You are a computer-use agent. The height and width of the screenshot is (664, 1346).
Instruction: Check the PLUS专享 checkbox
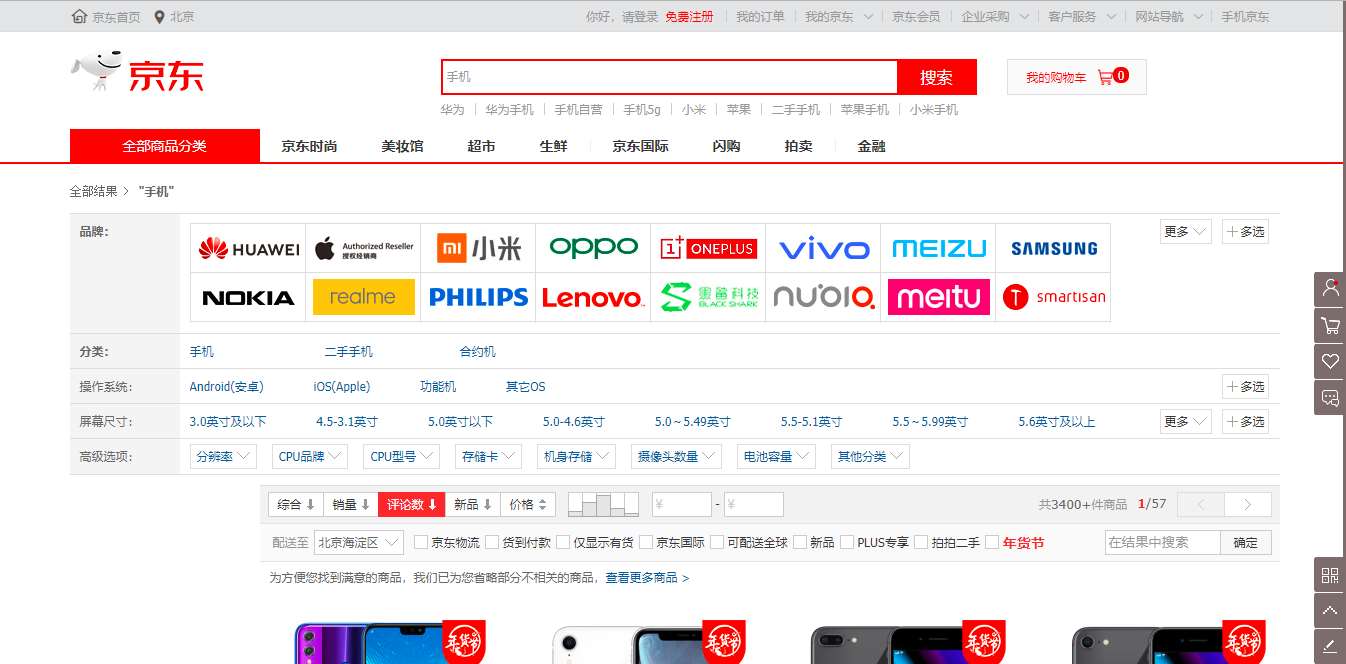point(847,543)
